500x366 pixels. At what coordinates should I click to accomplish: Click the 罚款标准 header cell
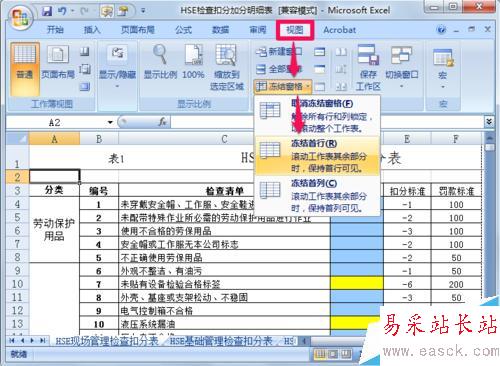coord(456,191)
